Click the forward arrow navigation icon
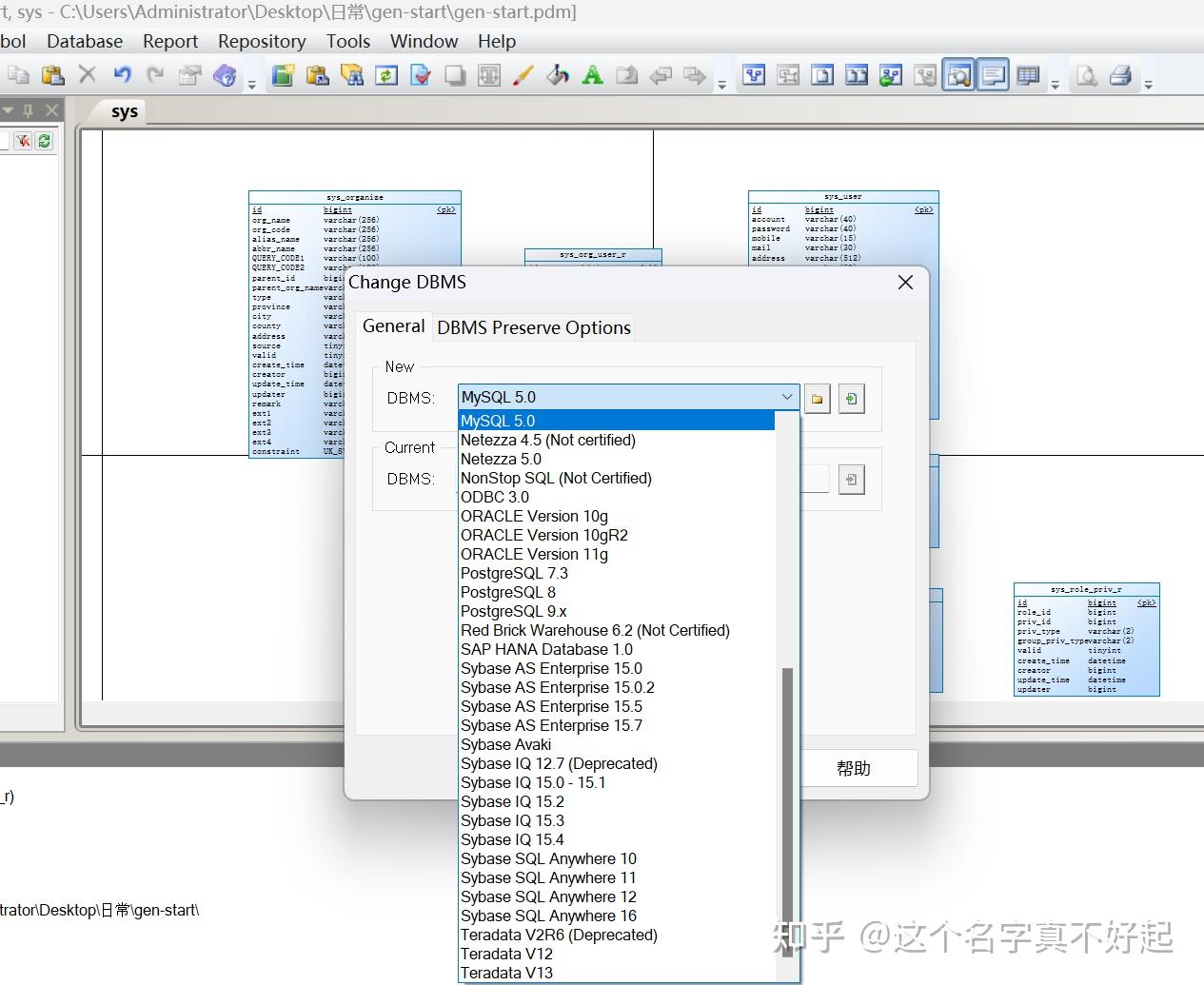This screenshot has width=1204, height=985. point(695,75)
